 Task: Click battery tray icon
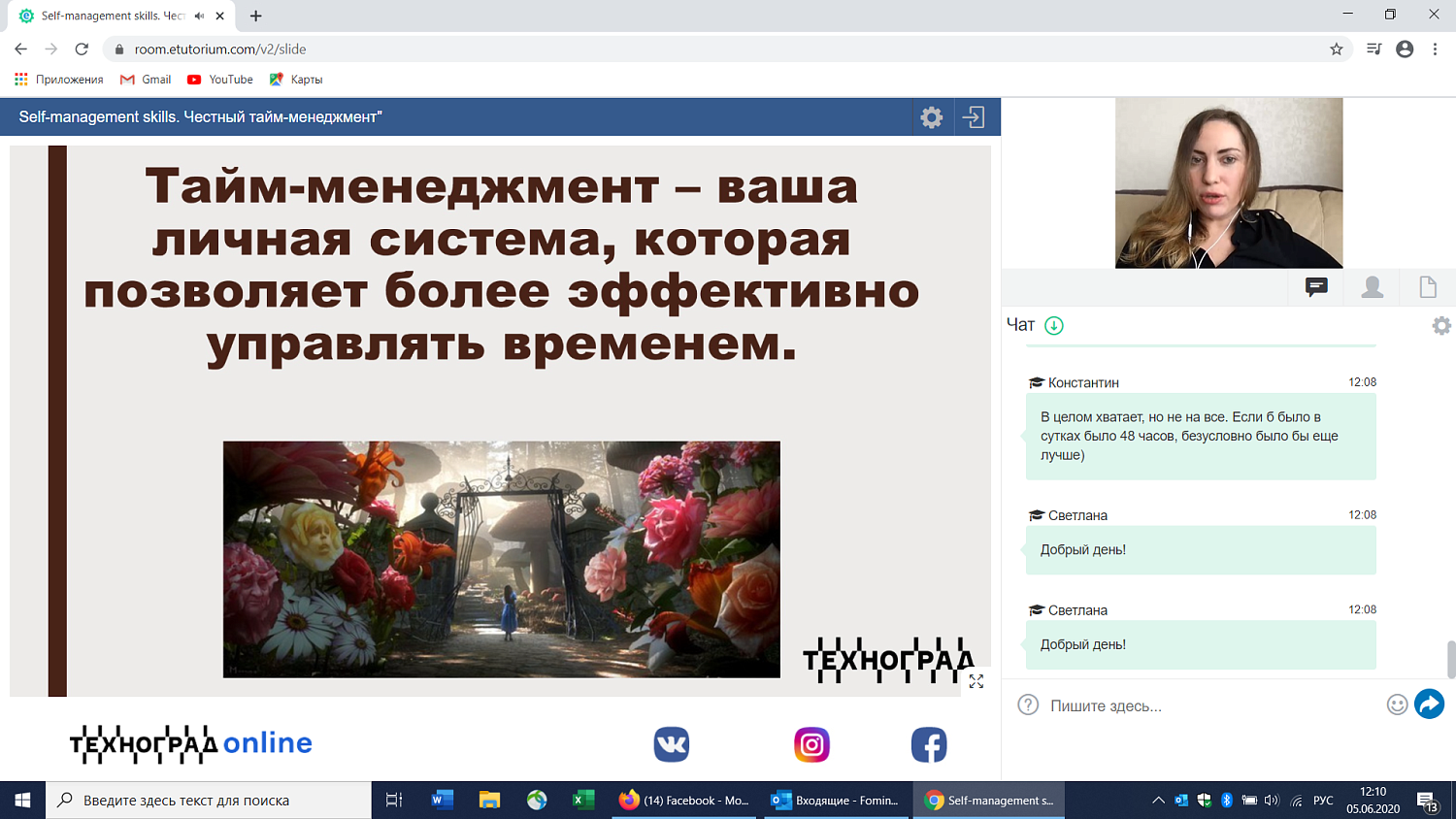coord(1249,801)
